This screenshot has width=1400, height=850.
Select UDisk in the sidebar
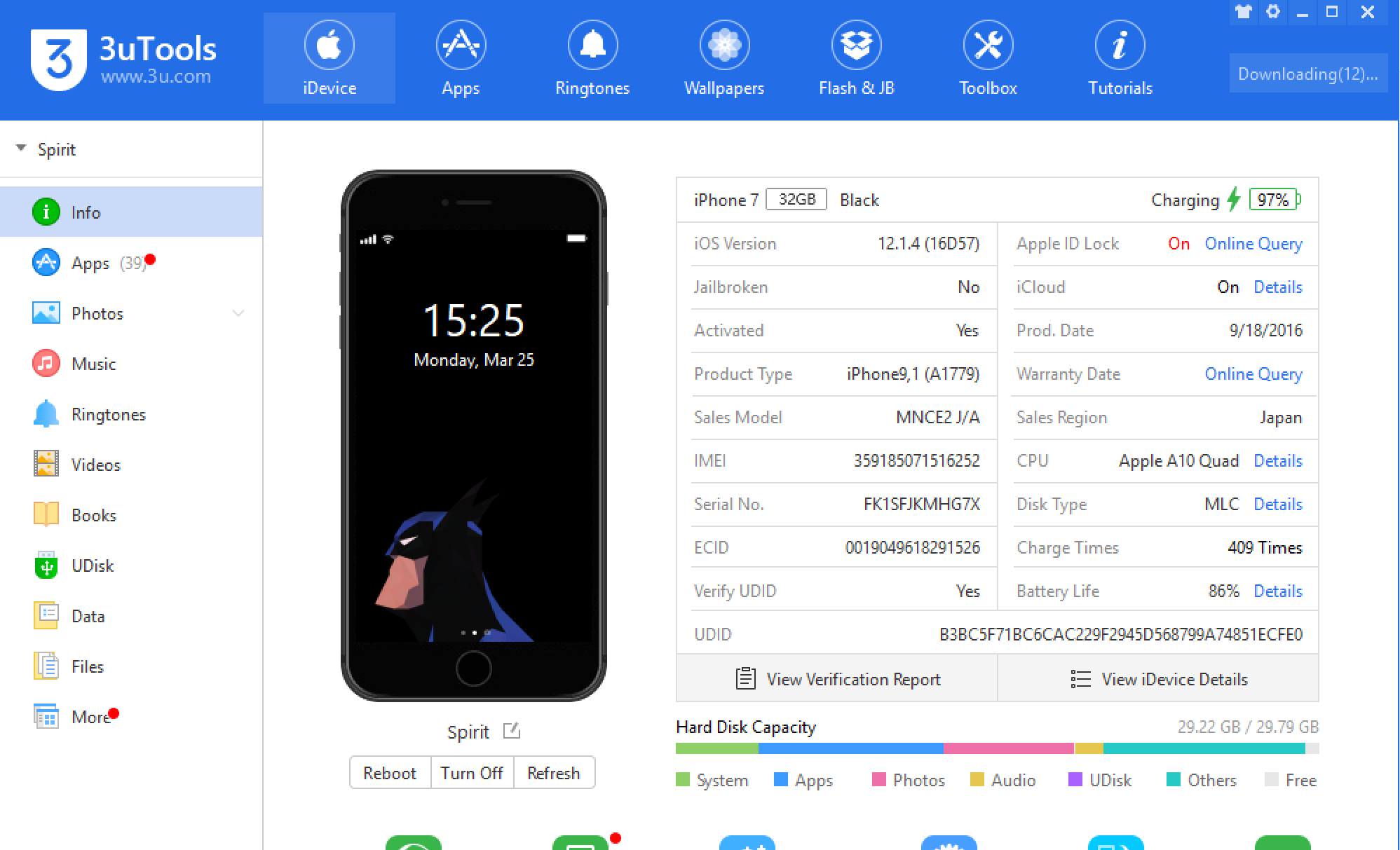pyautogui.click(x=92, y=565)
